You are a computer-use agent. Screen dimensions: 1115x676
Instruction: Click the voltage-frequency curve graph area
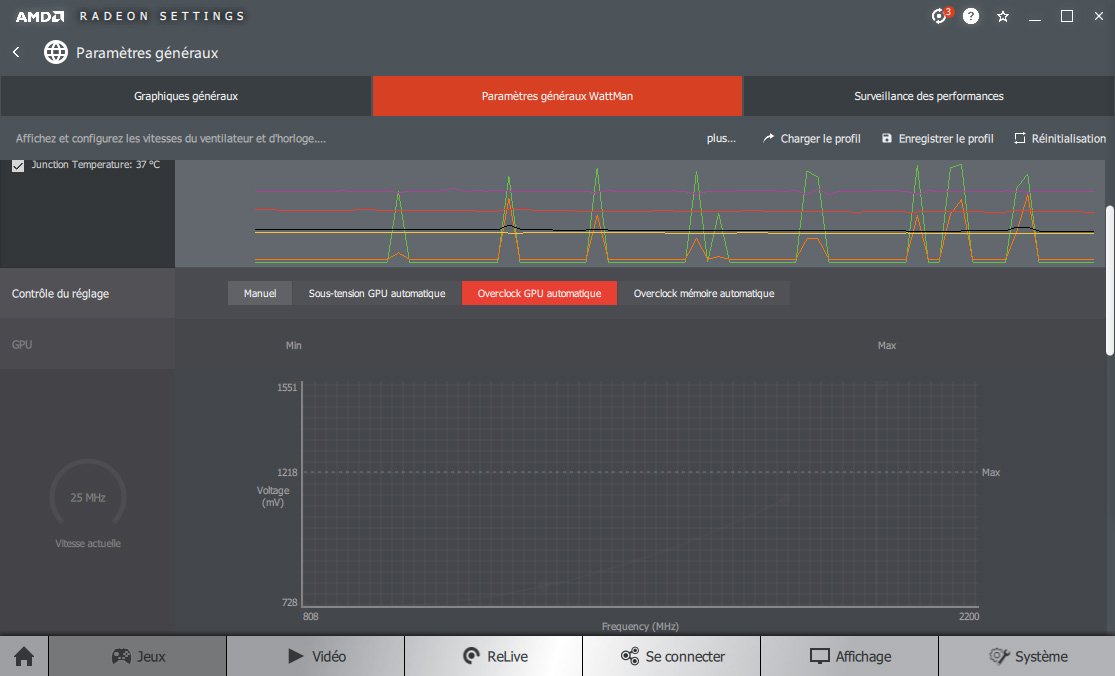pos(640,495)
